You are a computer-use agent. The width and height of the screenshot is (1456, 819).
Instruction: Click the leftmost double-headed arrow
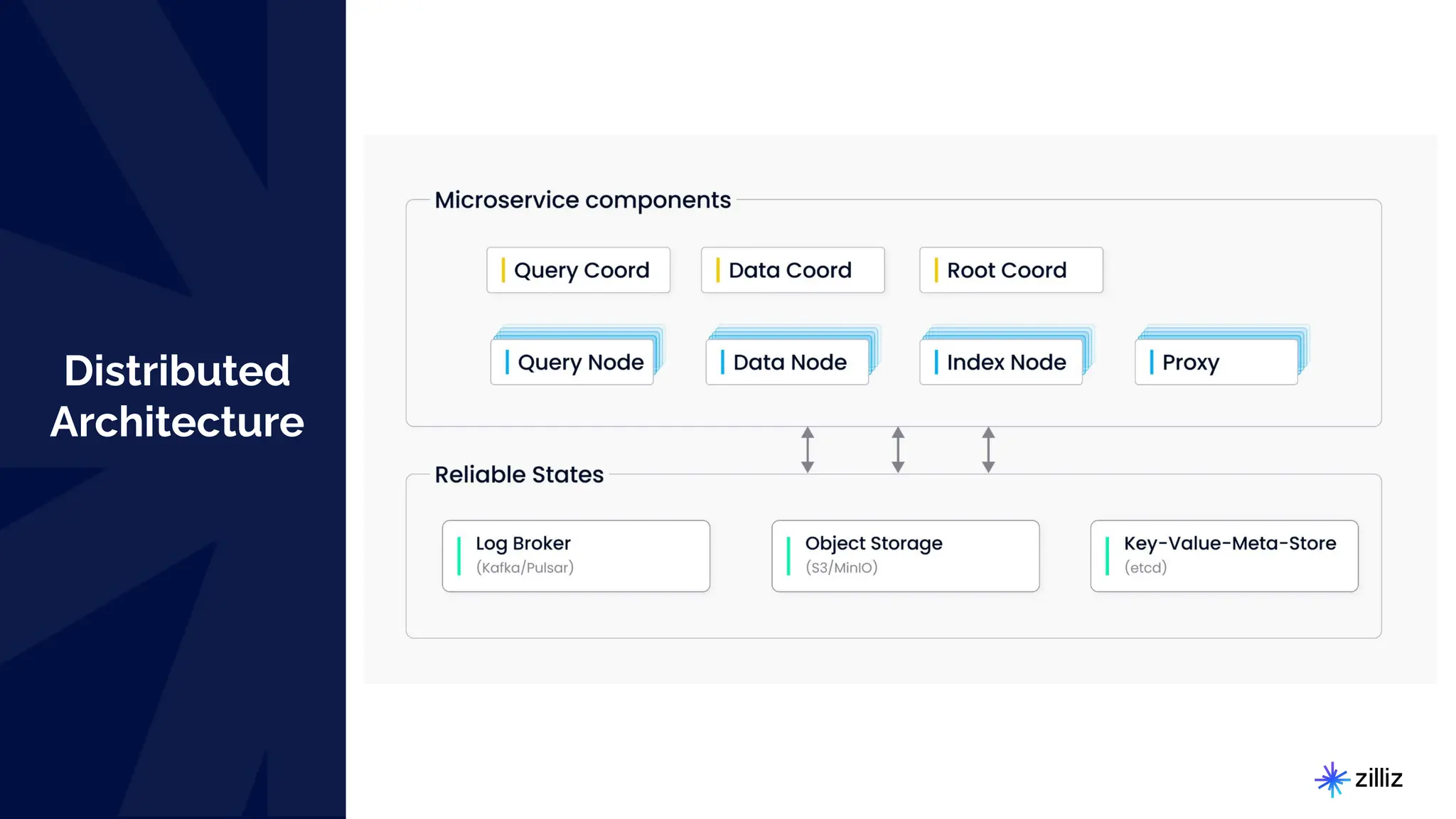(808, 450)
